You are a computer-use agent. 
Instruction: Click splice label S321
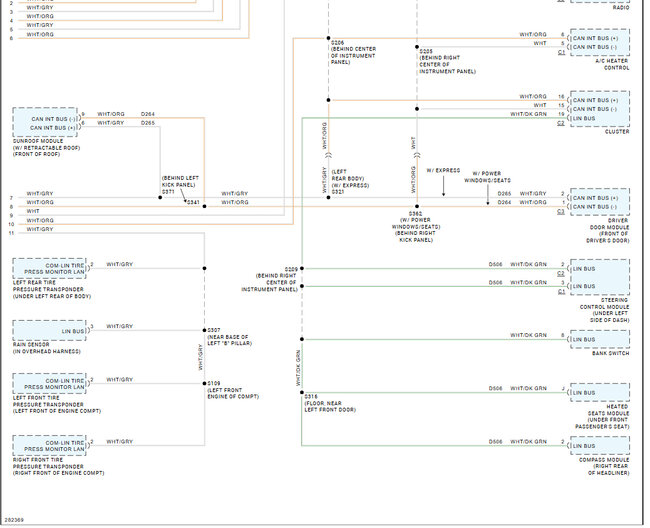[338, 192]
